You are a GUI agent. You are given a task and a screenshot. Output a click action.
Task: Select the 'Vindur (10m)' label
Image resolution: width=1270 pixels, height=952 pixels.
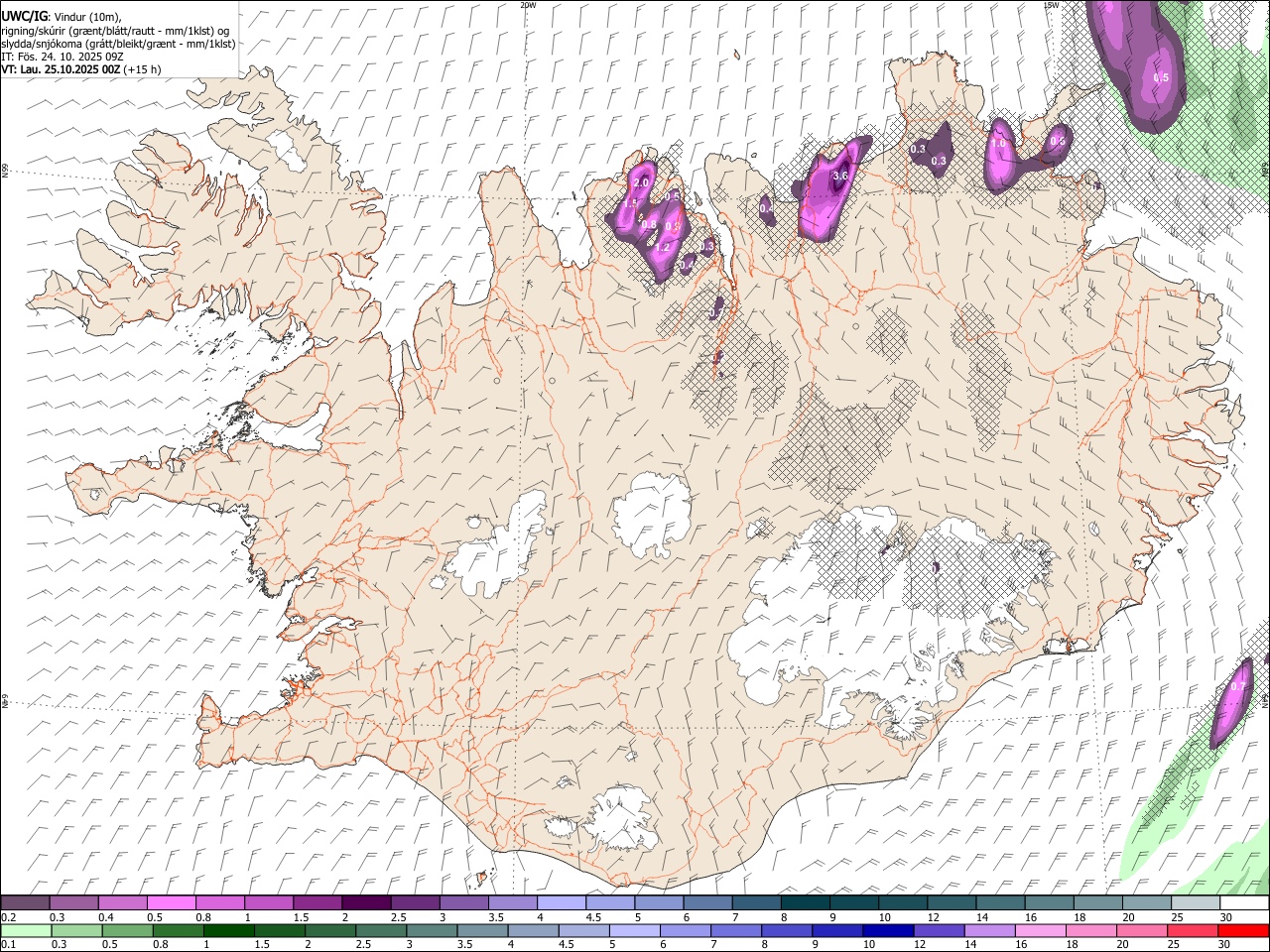point(89,18)
